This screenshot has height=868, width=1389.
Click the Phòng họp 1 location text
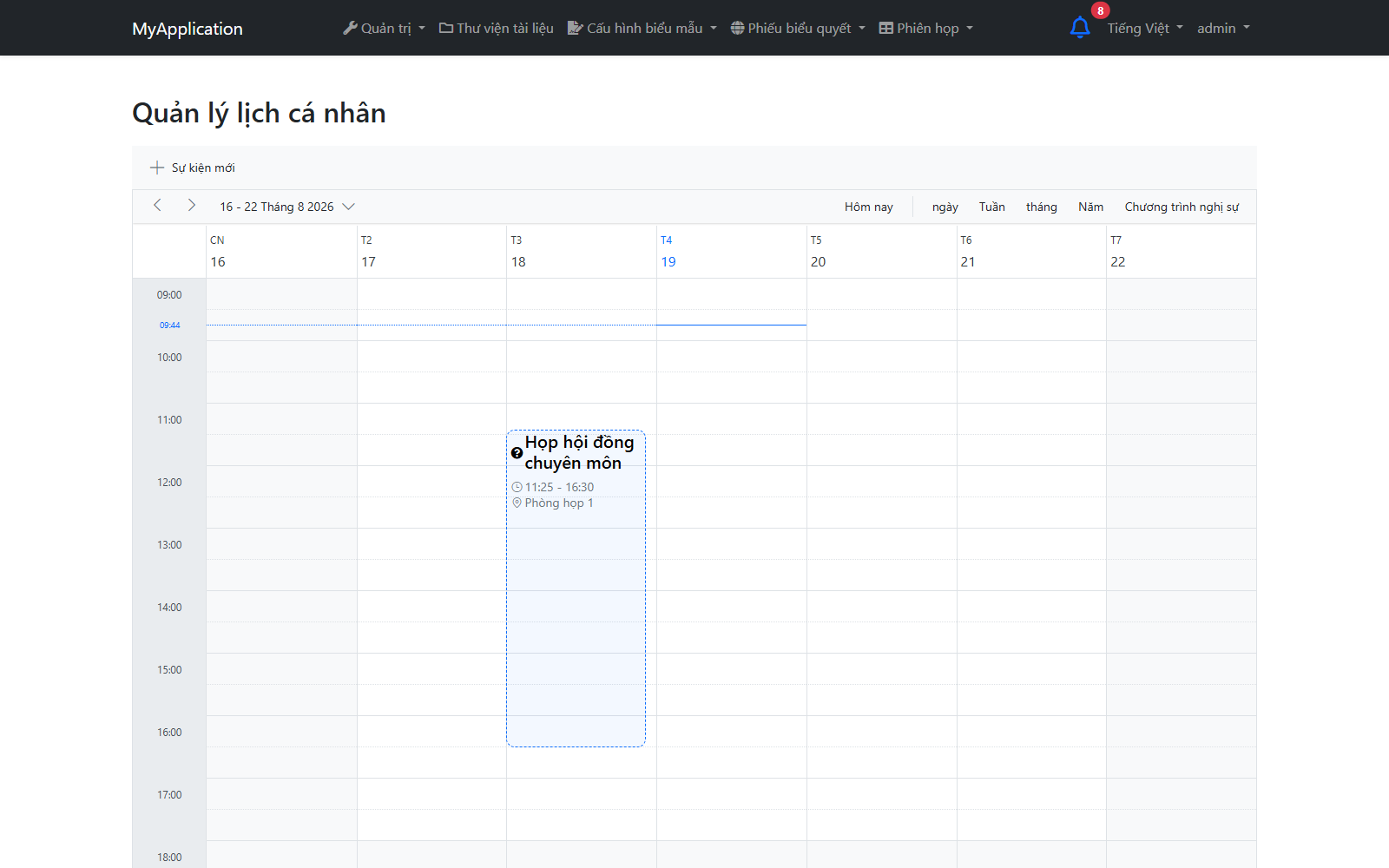[x=559, y=503]
